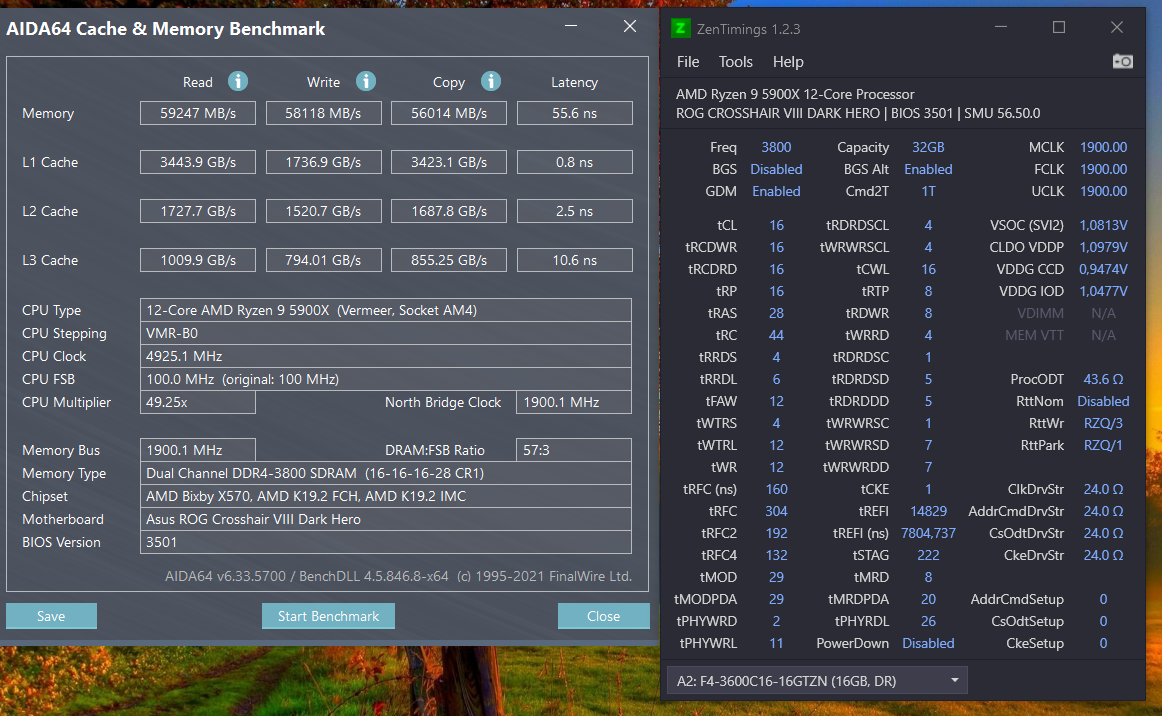Click L1 Cache Write value 1736.9 GB/s
This screenshot has width=1162, height=716.
coord(323,162)
